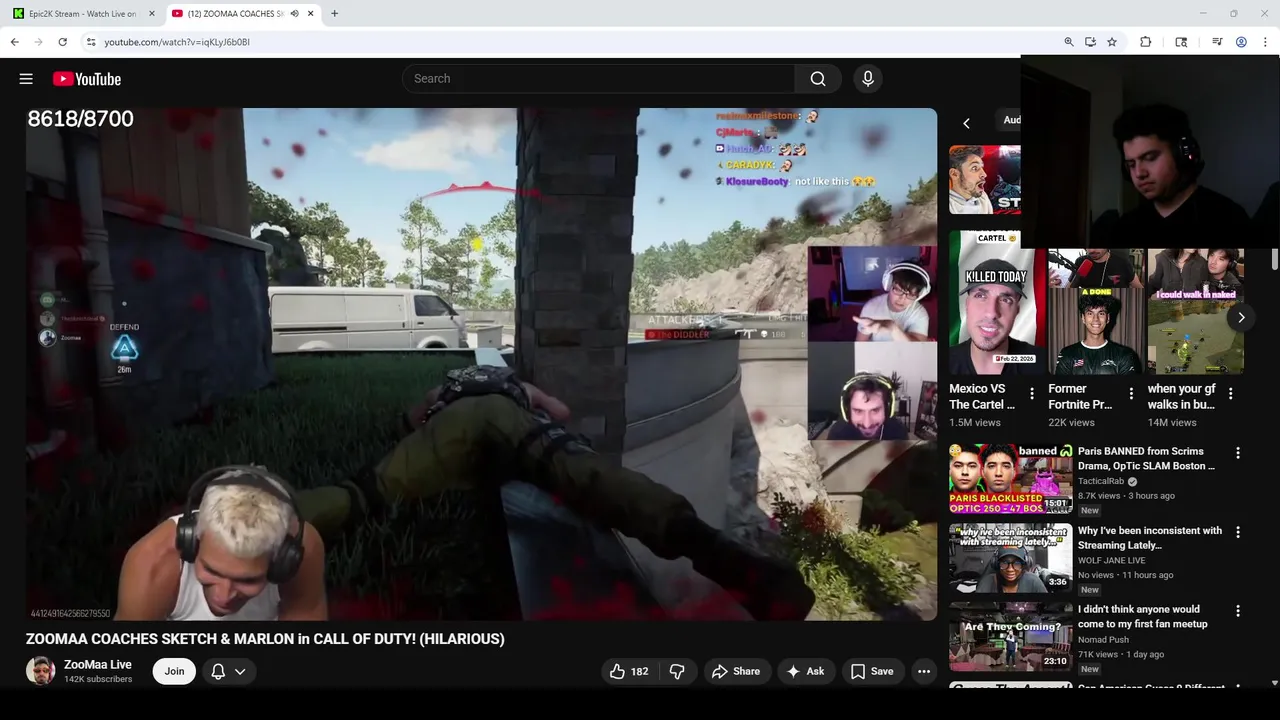1280x720 pixels.
Task: Open options for Mexico VS The Cartel short
Action: pyautogui.click(x=1032, y=394)
